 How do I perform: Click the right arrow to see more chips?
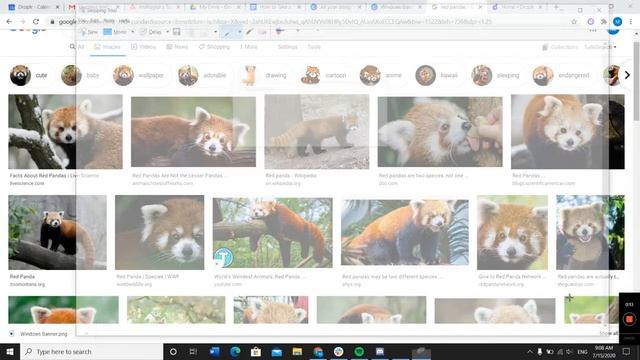[627, 75]
